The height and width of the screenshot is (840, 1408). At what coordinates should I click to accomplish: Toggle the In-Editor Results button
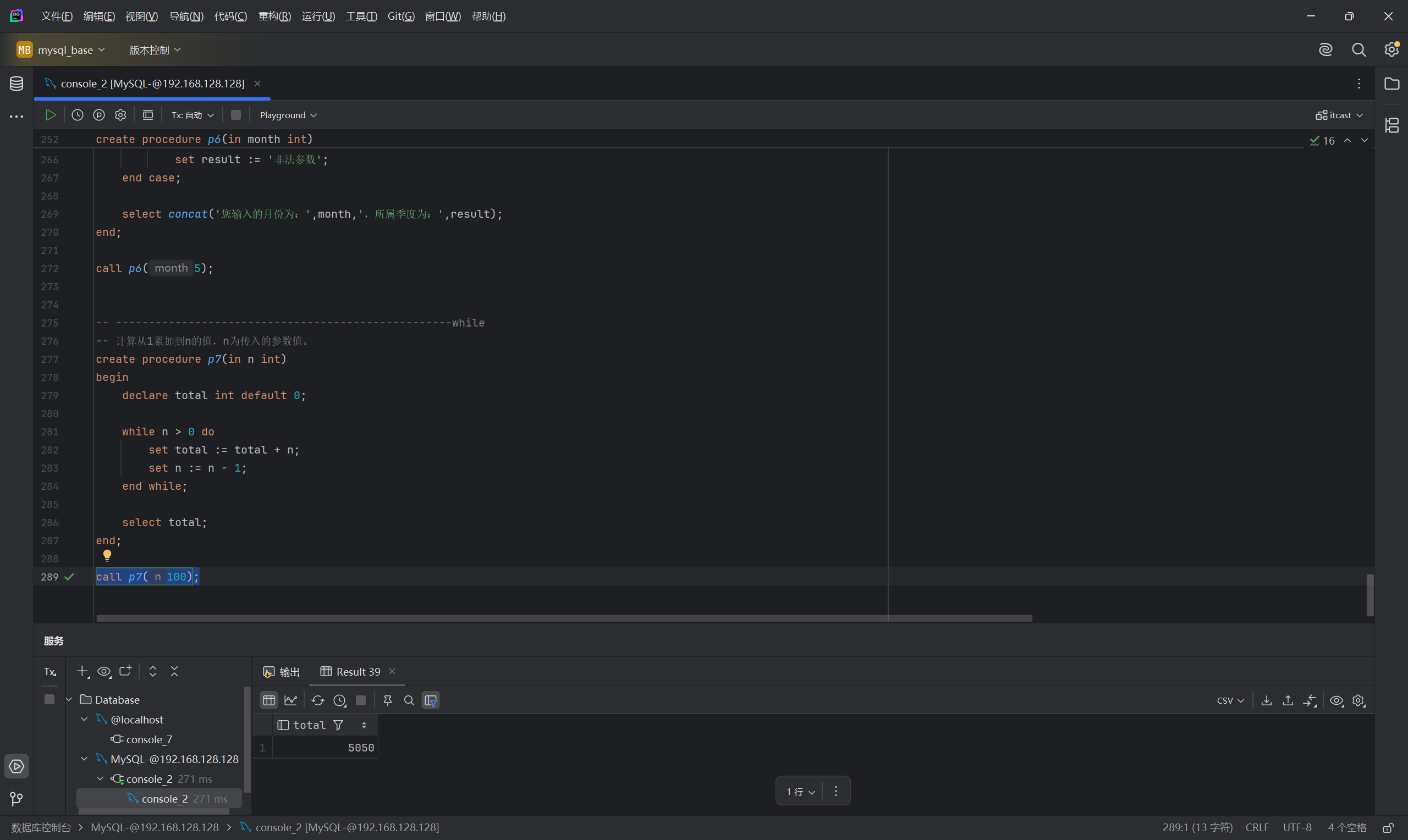coord(148,115)
